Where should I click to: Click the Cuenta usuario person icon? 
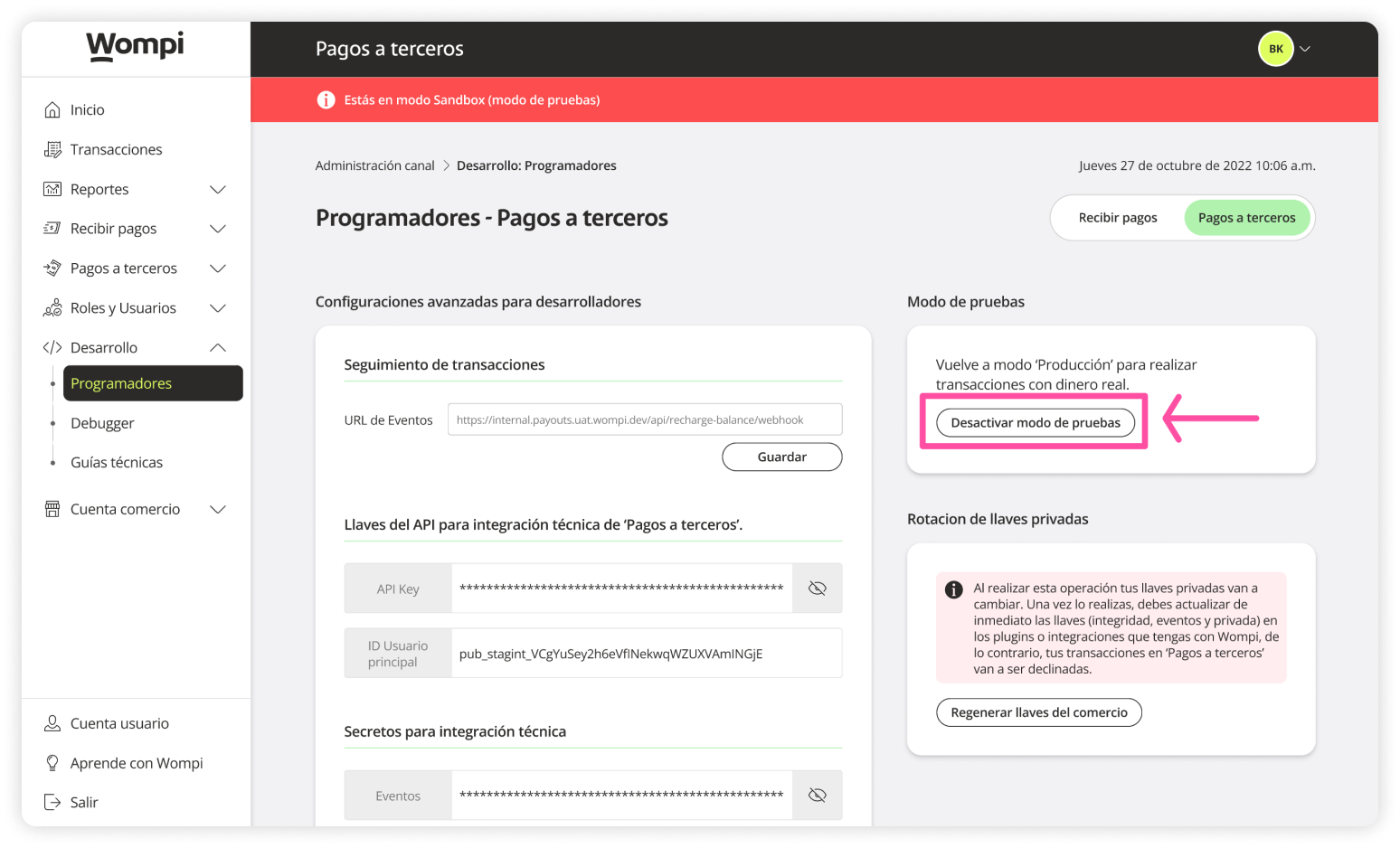pyautogui.click(x=52, y=723)
